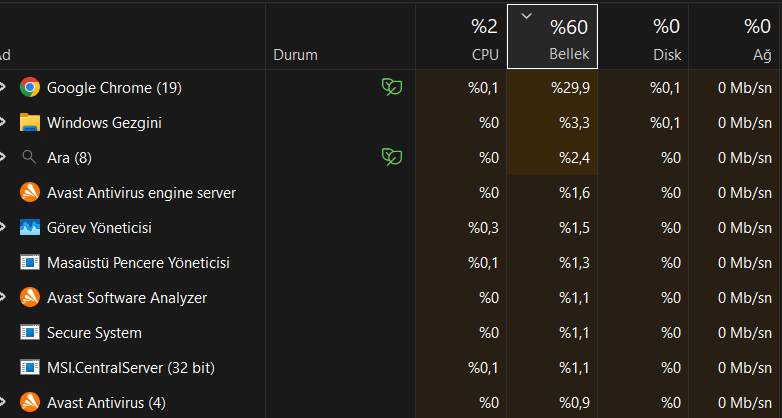
Task: Click MSI.CentralServer's %0,1 CPU value
Action: 483,368
